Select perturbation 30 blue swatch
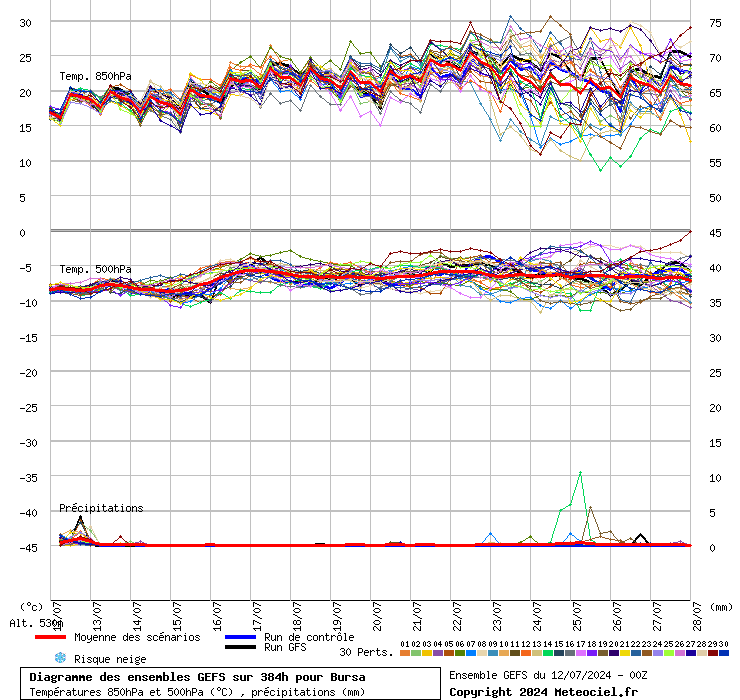 (724, 653)
